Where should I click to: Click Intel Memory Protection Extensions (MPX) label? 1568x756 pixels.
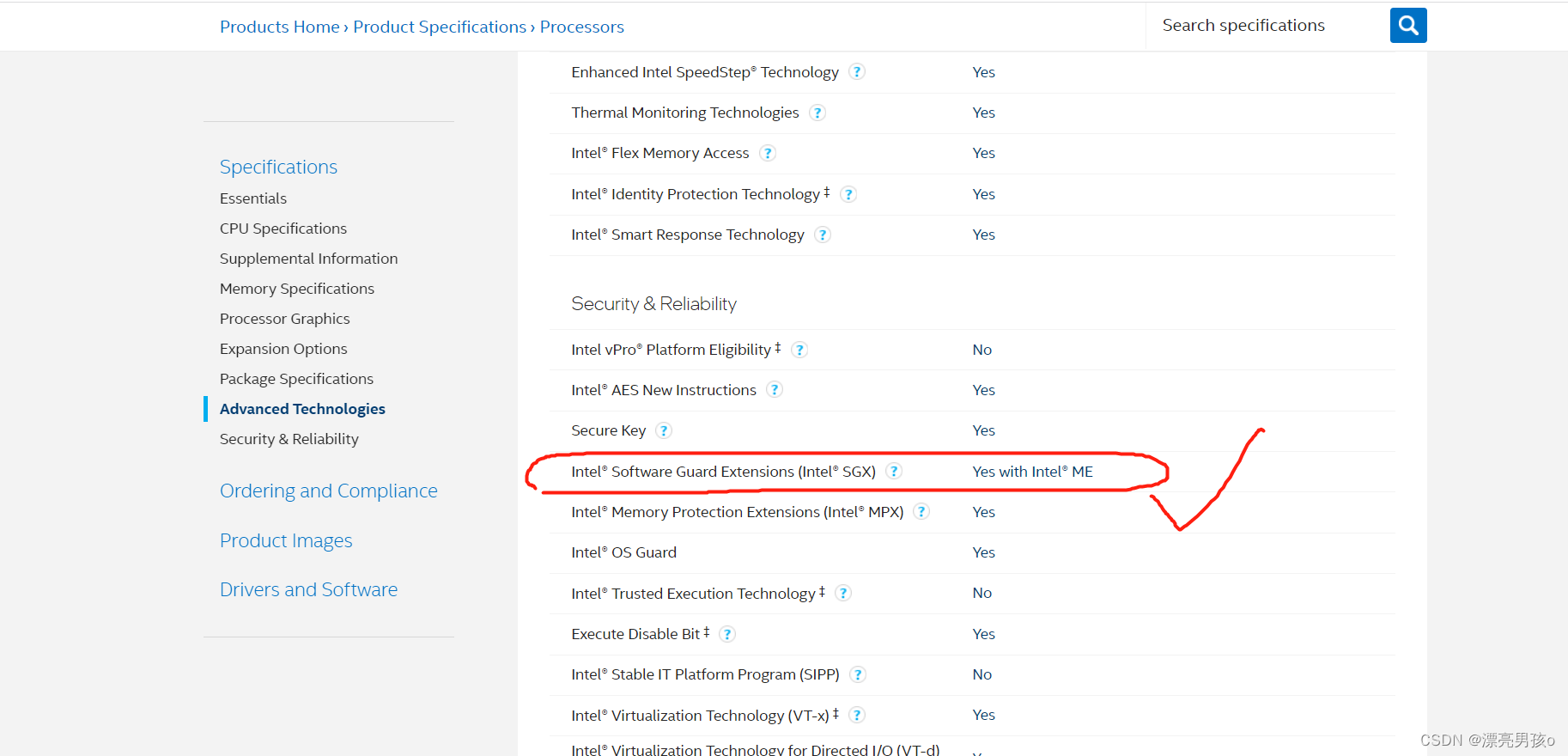click(x=738, y=512)
